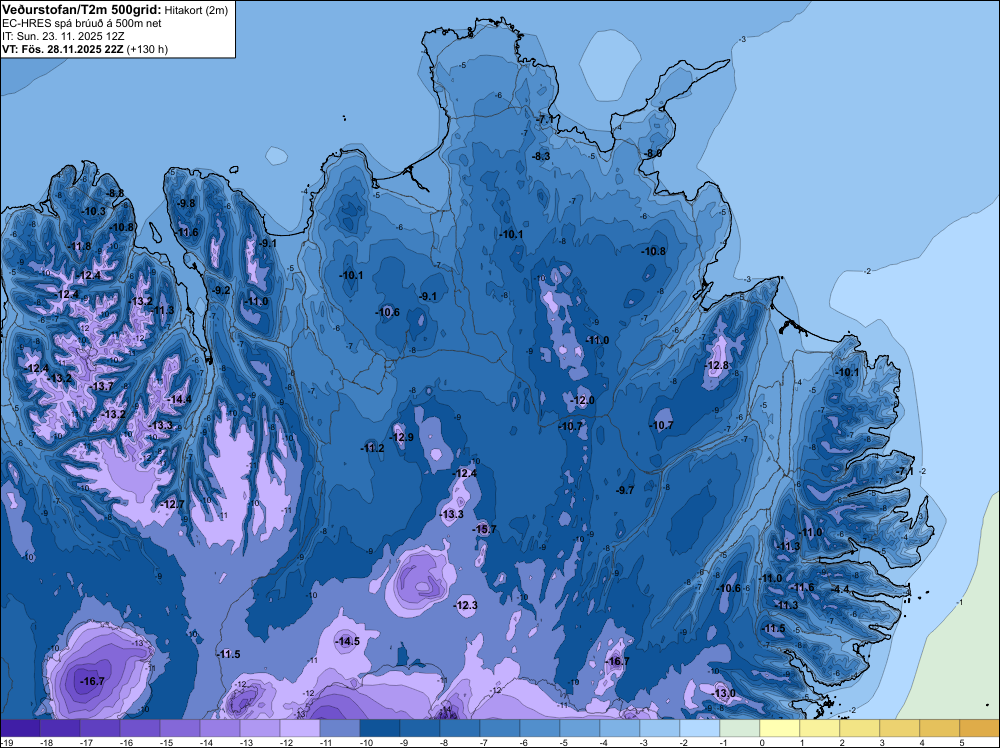Click the '-9' label in the color scale
This screenshot has height=748, width=1000.
406,742
